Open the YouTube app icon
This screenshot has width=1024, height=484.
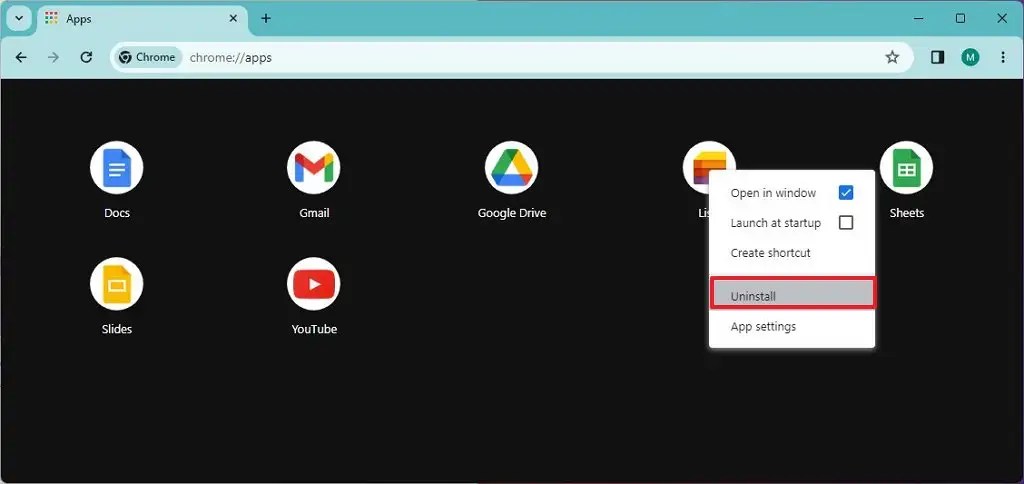[x=313, y=283]
